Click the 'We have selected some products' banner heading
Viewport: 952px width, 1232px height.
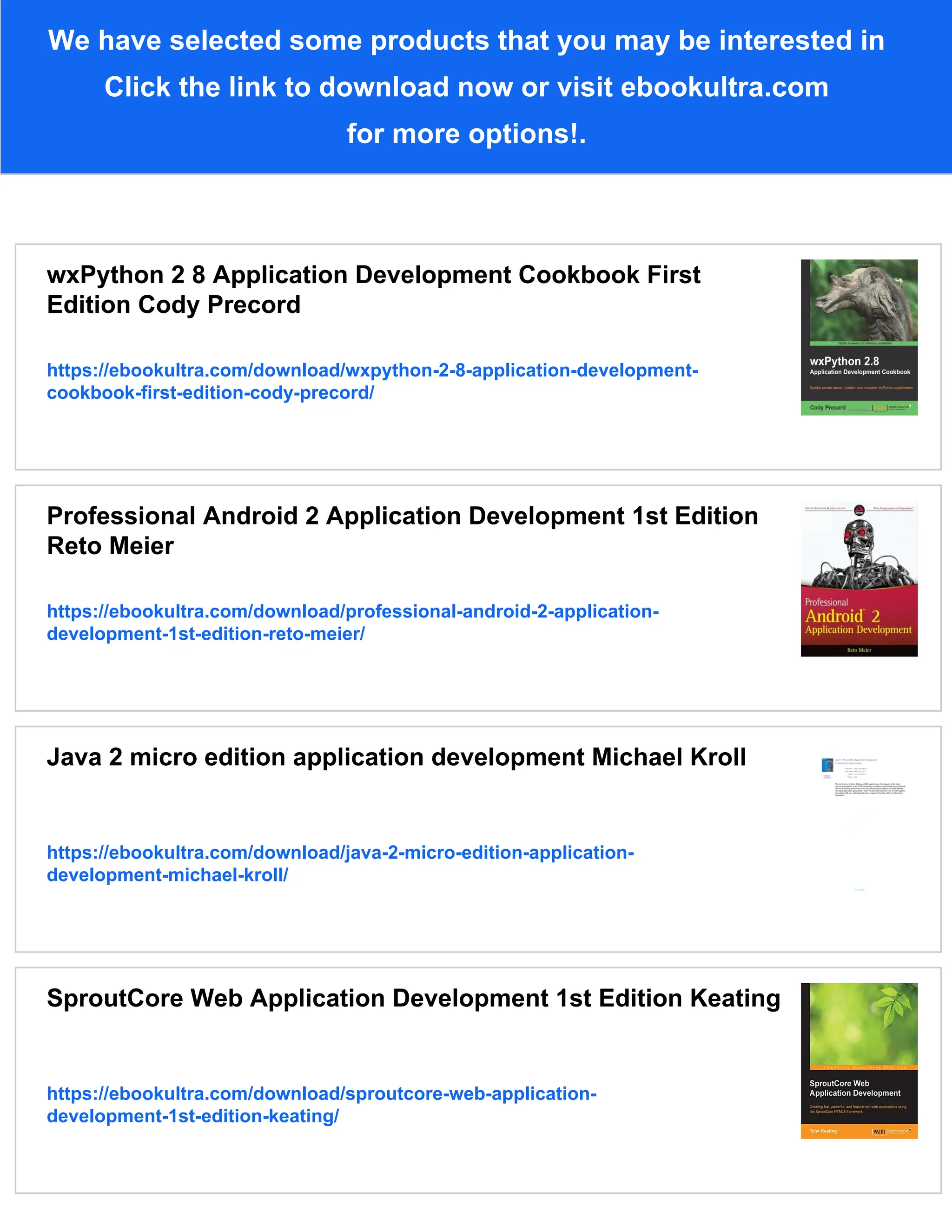(x=466, y=40)
